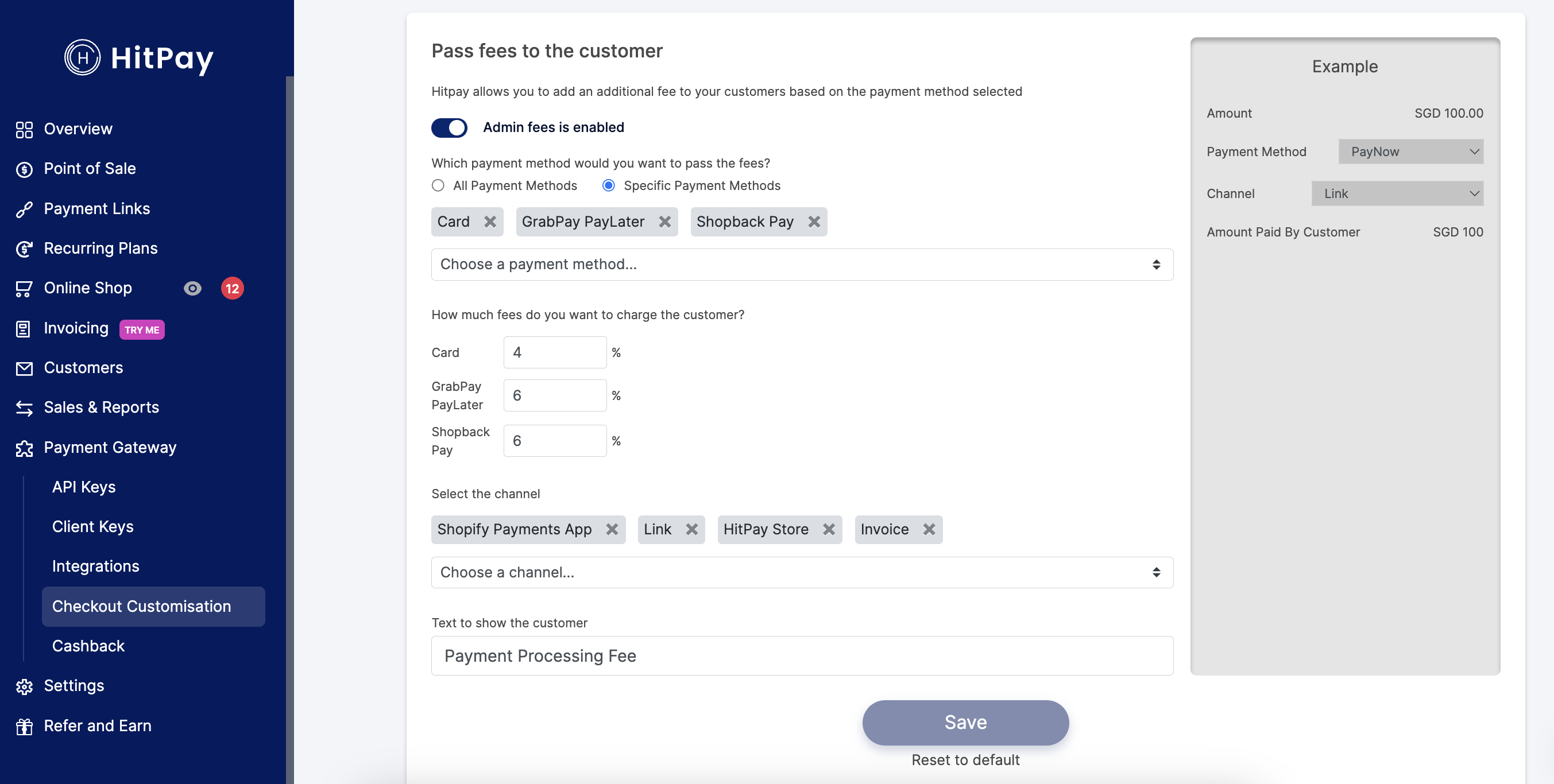Click the Save button
Screen dimensions: 1554x784
(965, 723)
